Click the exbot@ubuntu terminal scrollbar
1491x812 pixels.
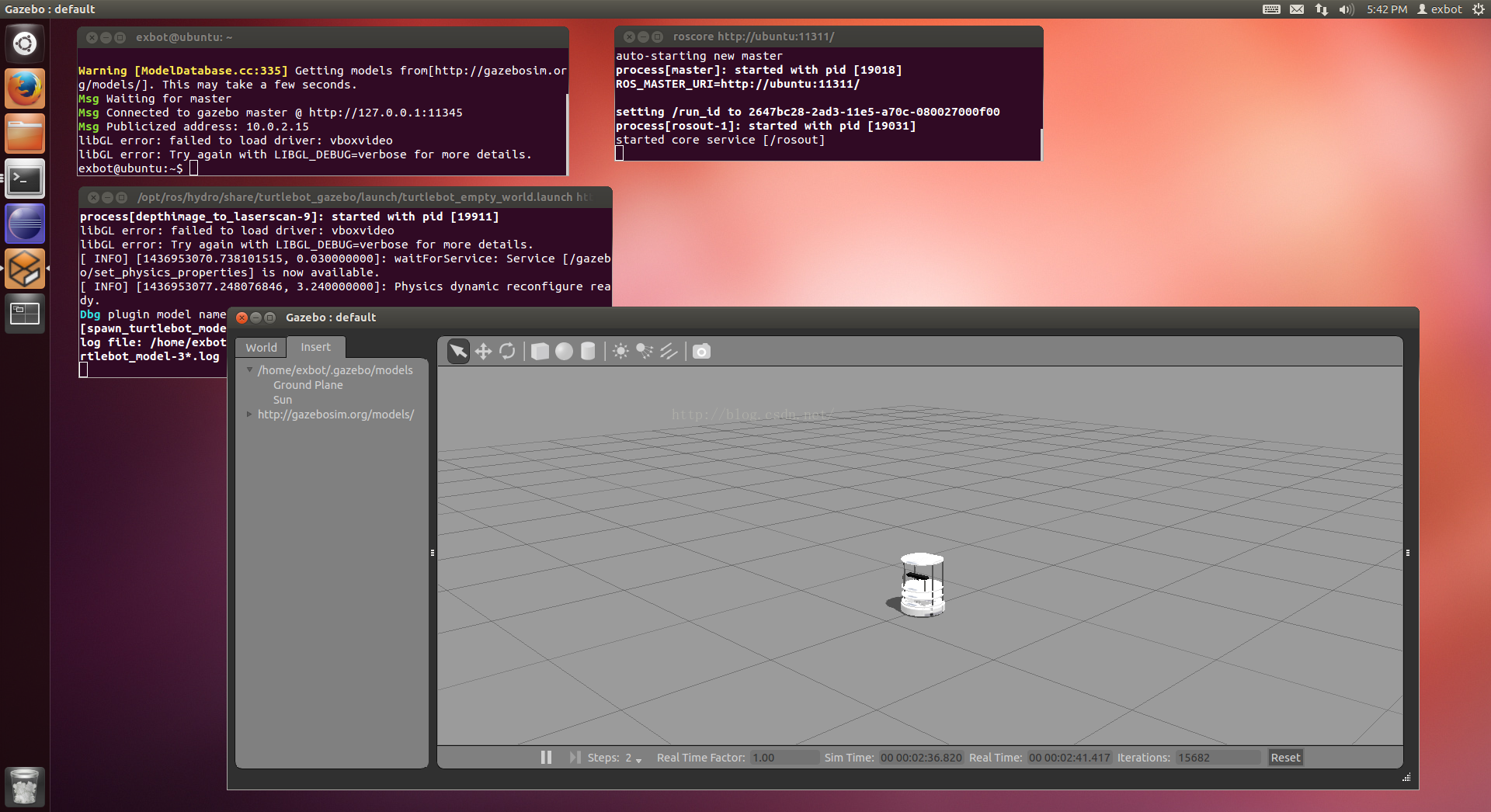[568, 134]
